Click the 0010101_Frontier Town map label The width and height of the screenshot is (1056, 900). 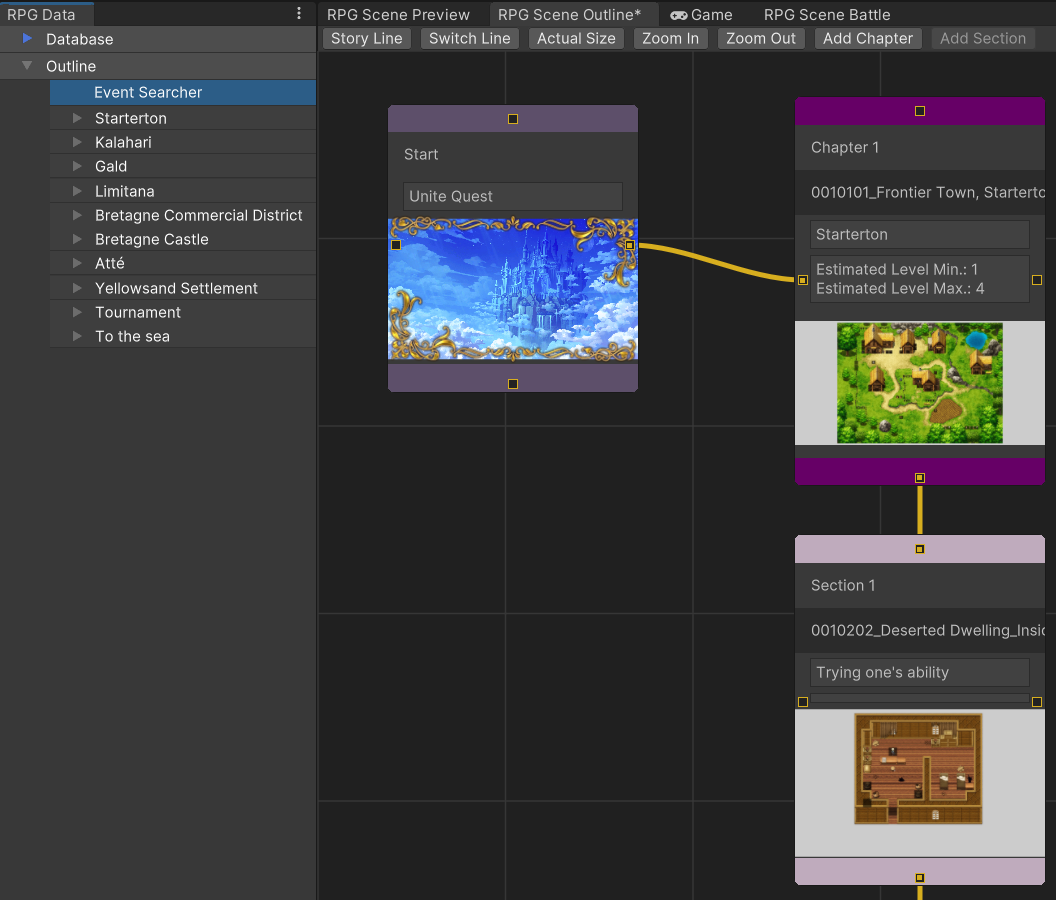(x=927, y=193)
